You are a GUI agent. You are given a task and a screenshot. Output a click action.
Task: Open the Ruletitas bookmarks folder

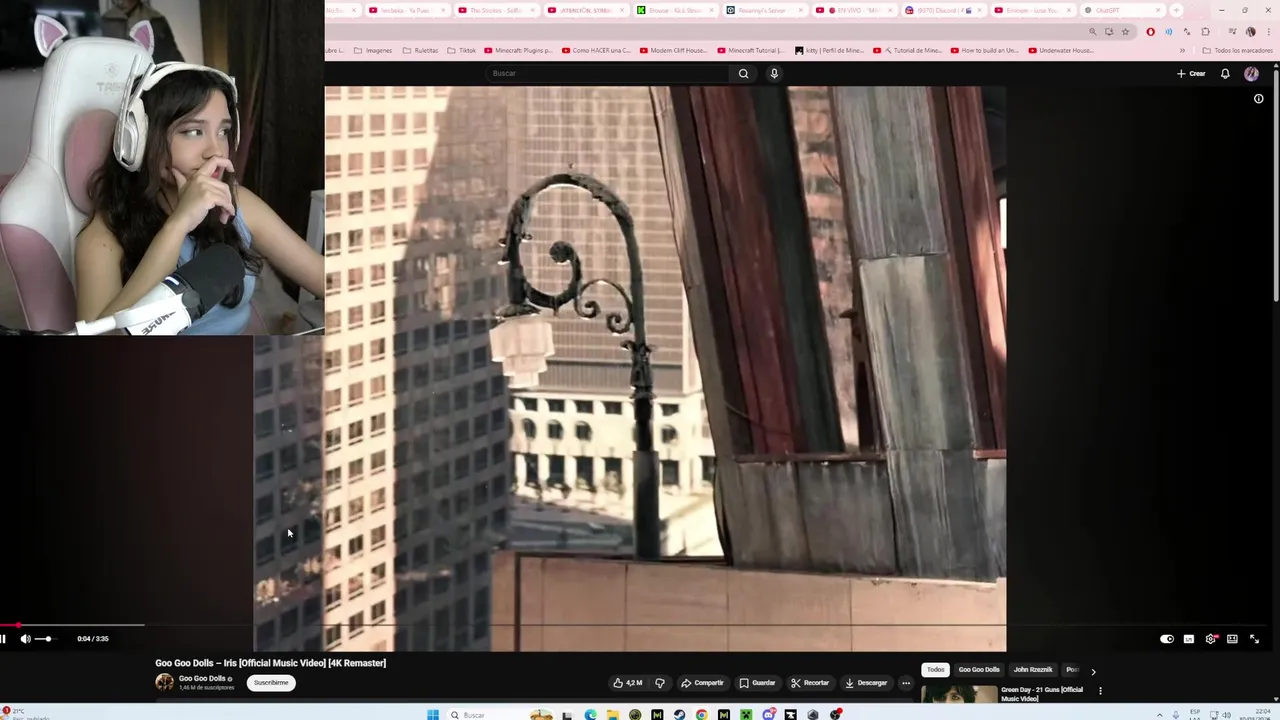pyautogui.click(x=420, y=50)
